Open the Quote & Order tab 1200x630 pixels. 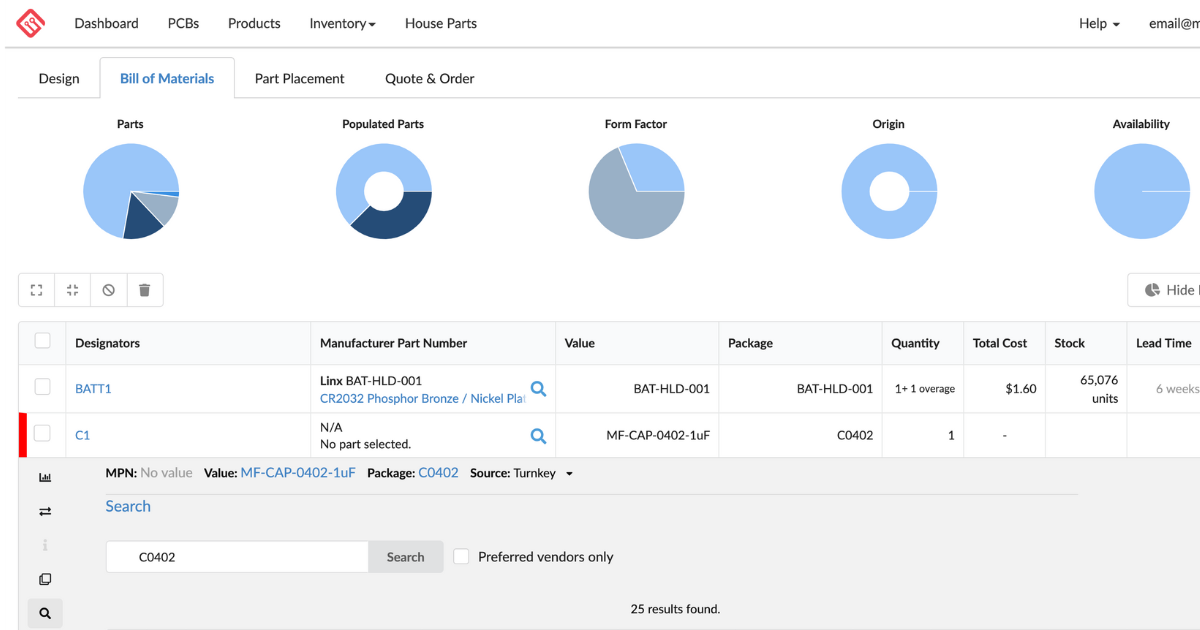[430, 79]
